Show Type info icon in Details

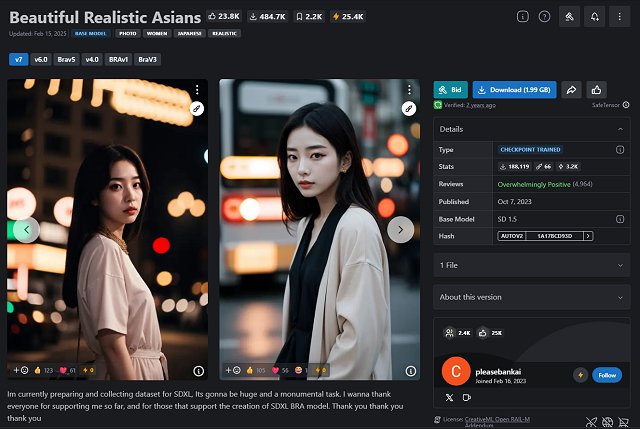[x=619, y=149]
